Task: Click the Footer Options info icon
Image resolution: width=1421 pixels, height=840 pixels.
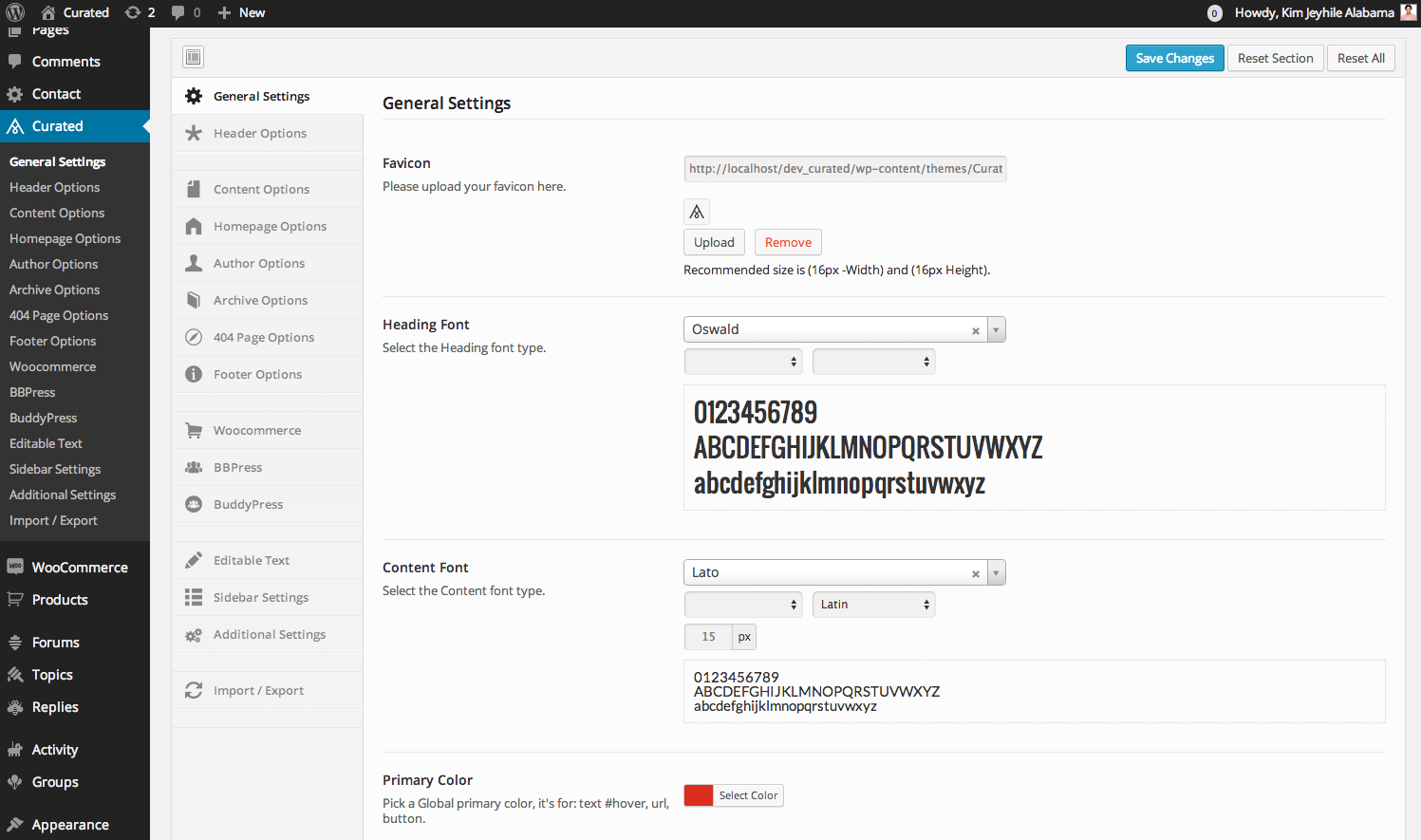Action: pos(194,374)
